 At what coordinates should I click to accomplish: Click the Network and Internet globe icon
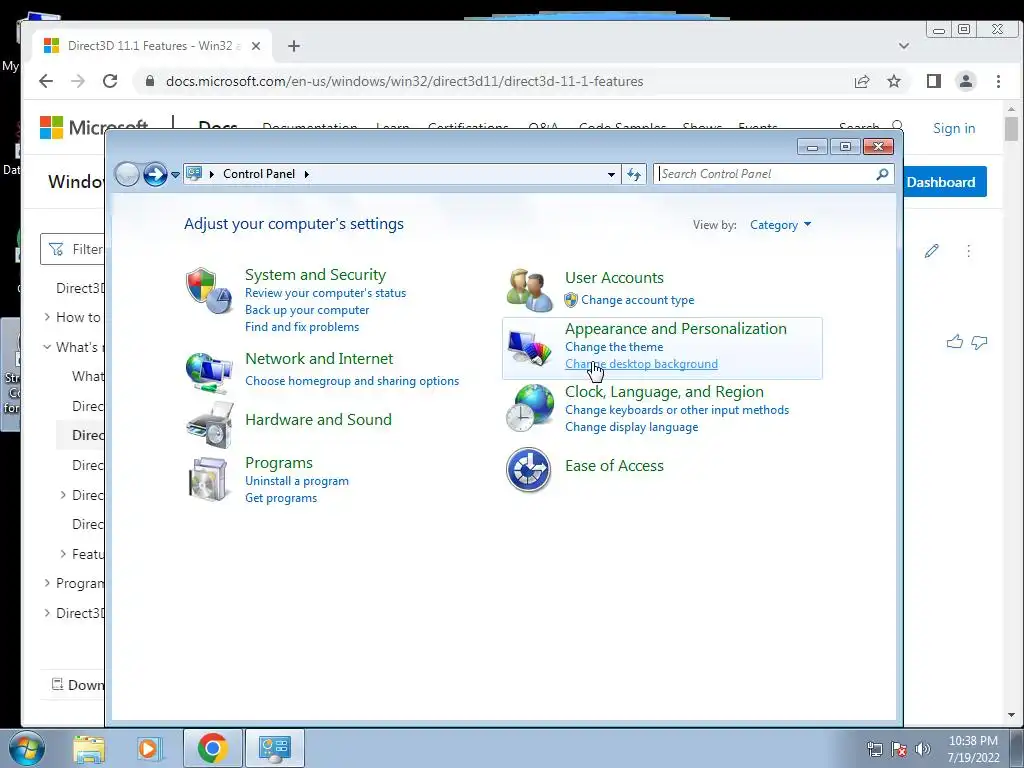(209, 373)
